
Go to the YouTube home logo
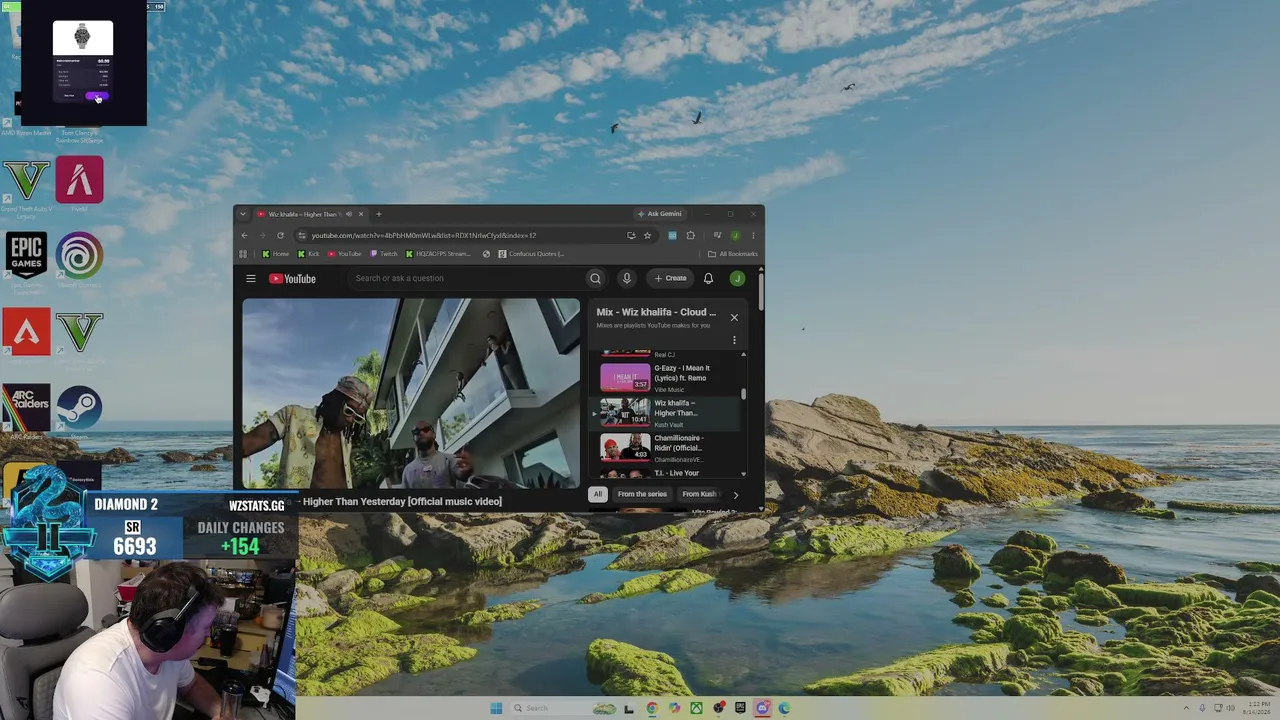point(292,279)
